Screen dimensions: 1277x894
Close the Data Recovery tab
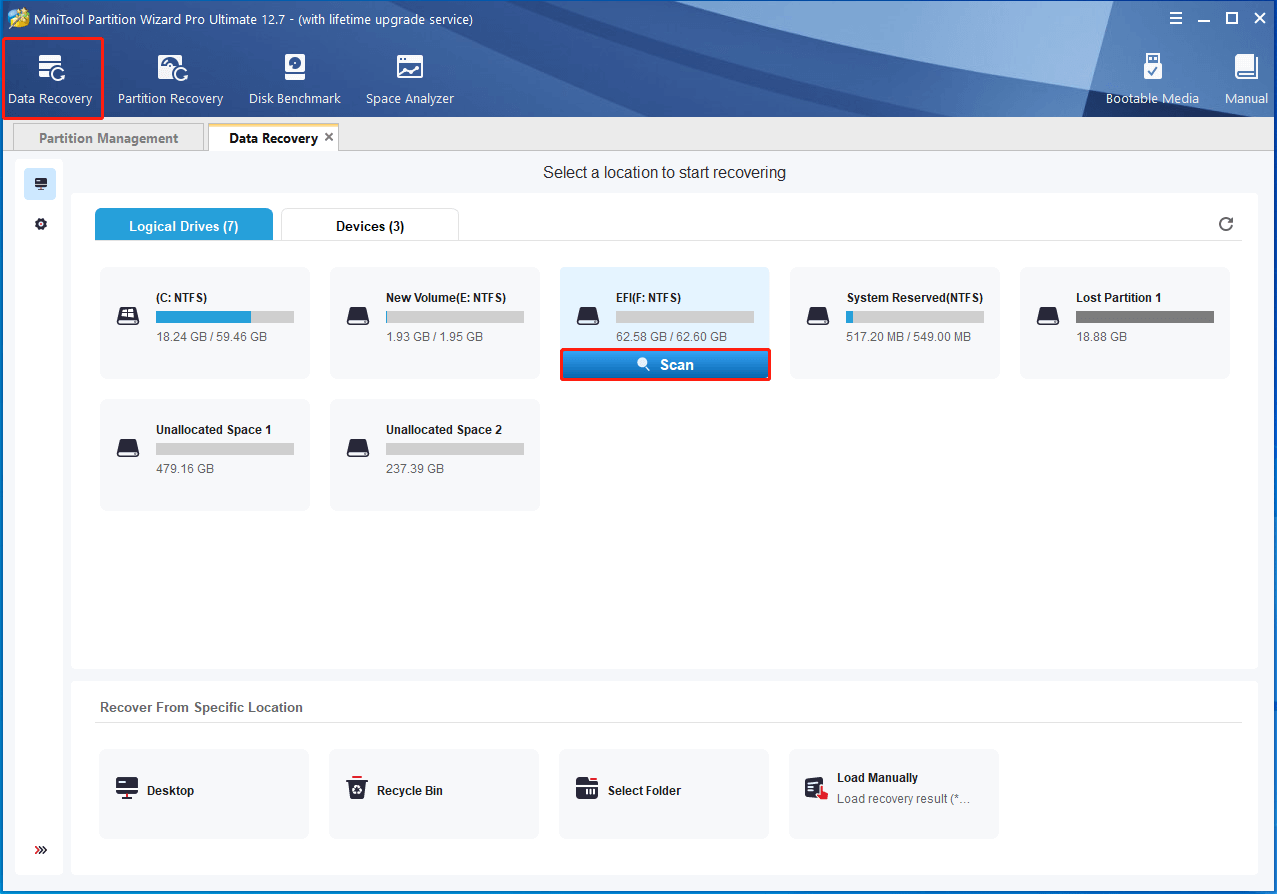pos(329,137)
